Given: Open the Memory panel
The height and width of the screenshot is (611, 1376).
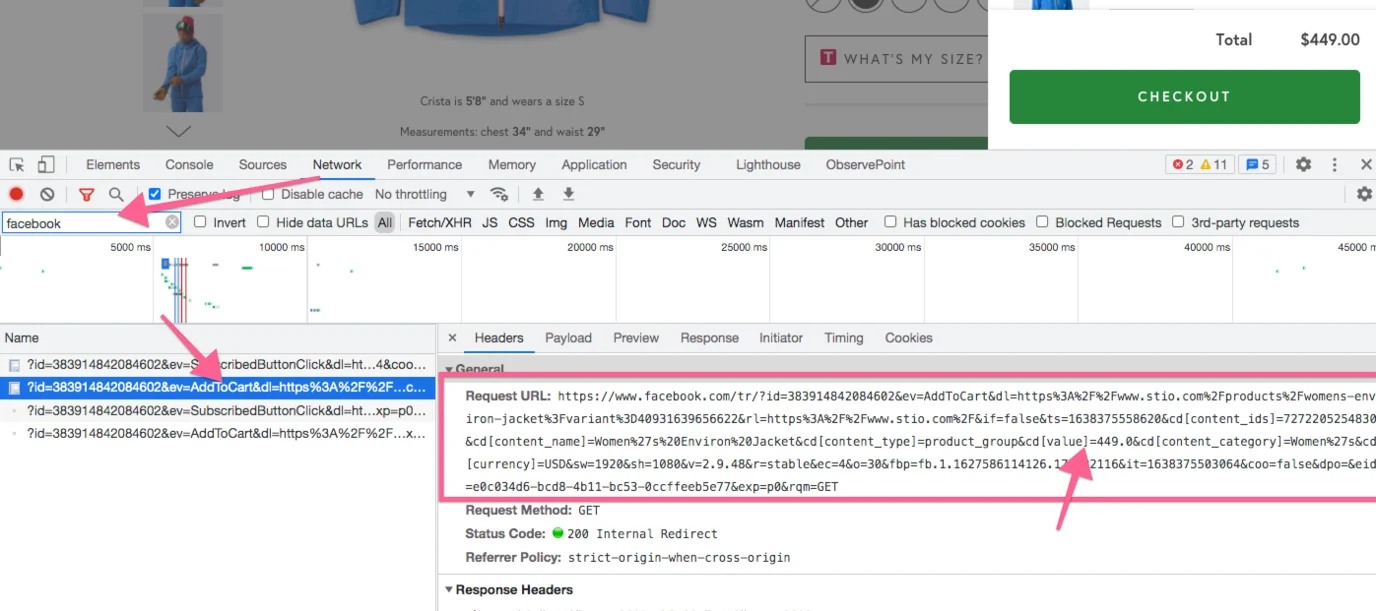Looking at the screenshot, I should tap(512, 165).
